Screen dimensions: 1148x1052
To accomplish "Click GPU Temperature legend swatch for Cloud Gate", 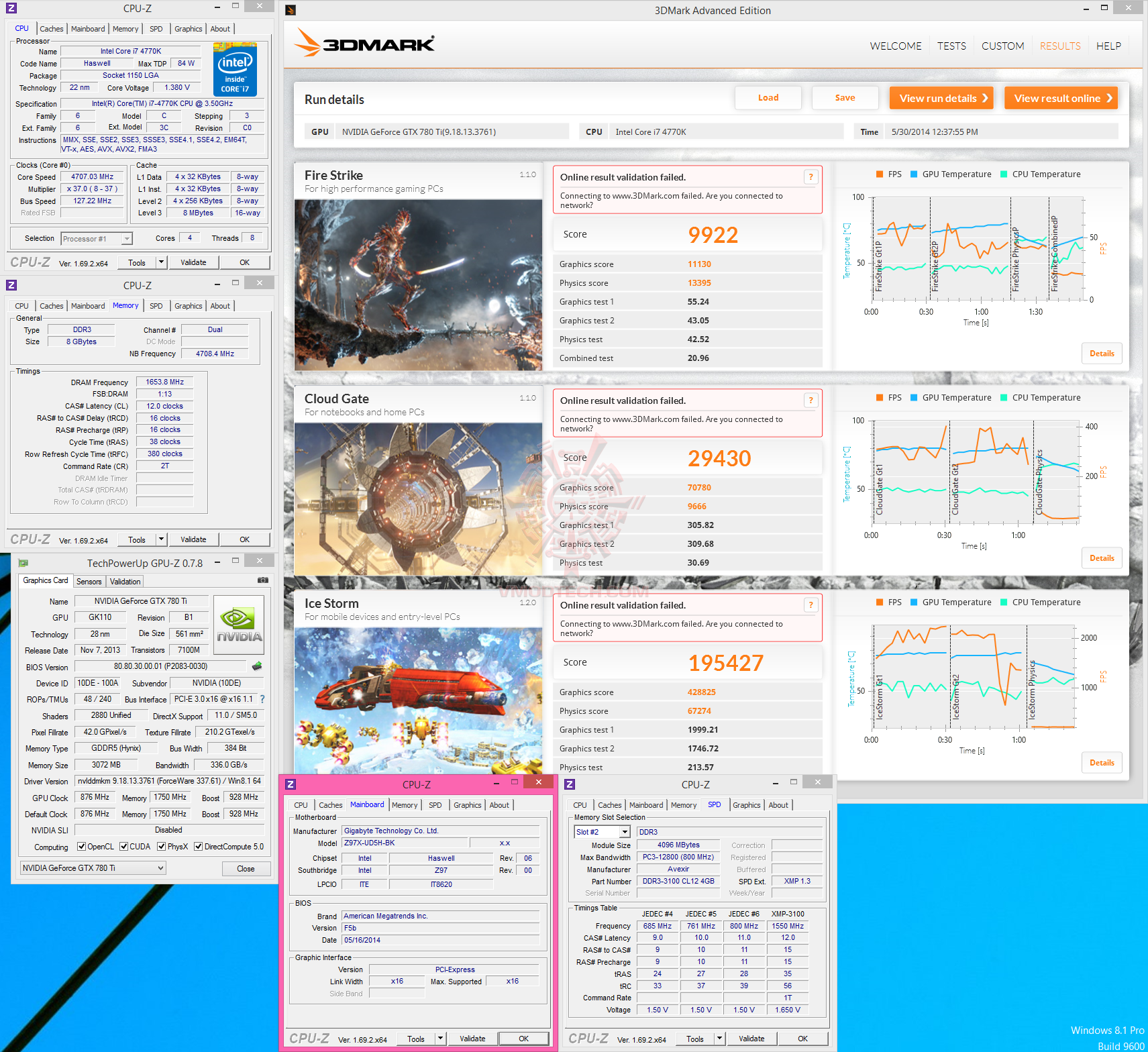I will (914, 398).
